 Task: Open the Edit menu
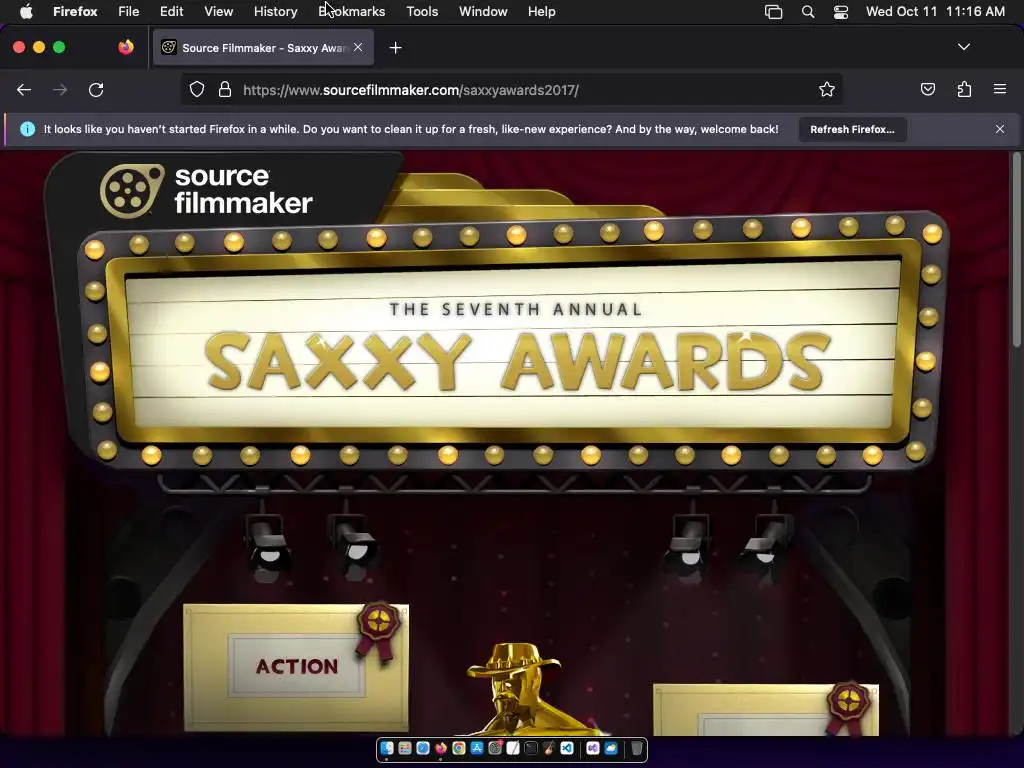[x=172, y=11]
